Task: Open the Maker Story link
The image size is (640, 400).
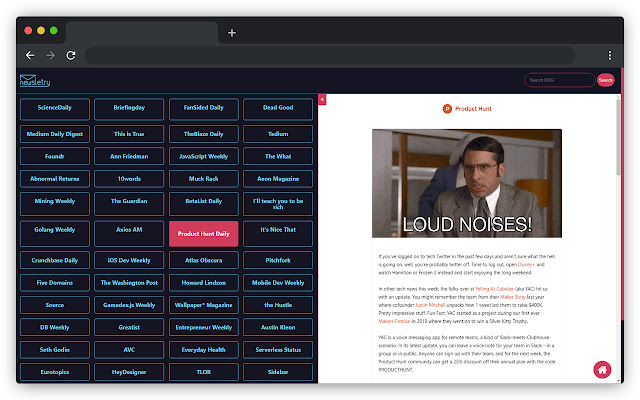Action: (513, 297)
